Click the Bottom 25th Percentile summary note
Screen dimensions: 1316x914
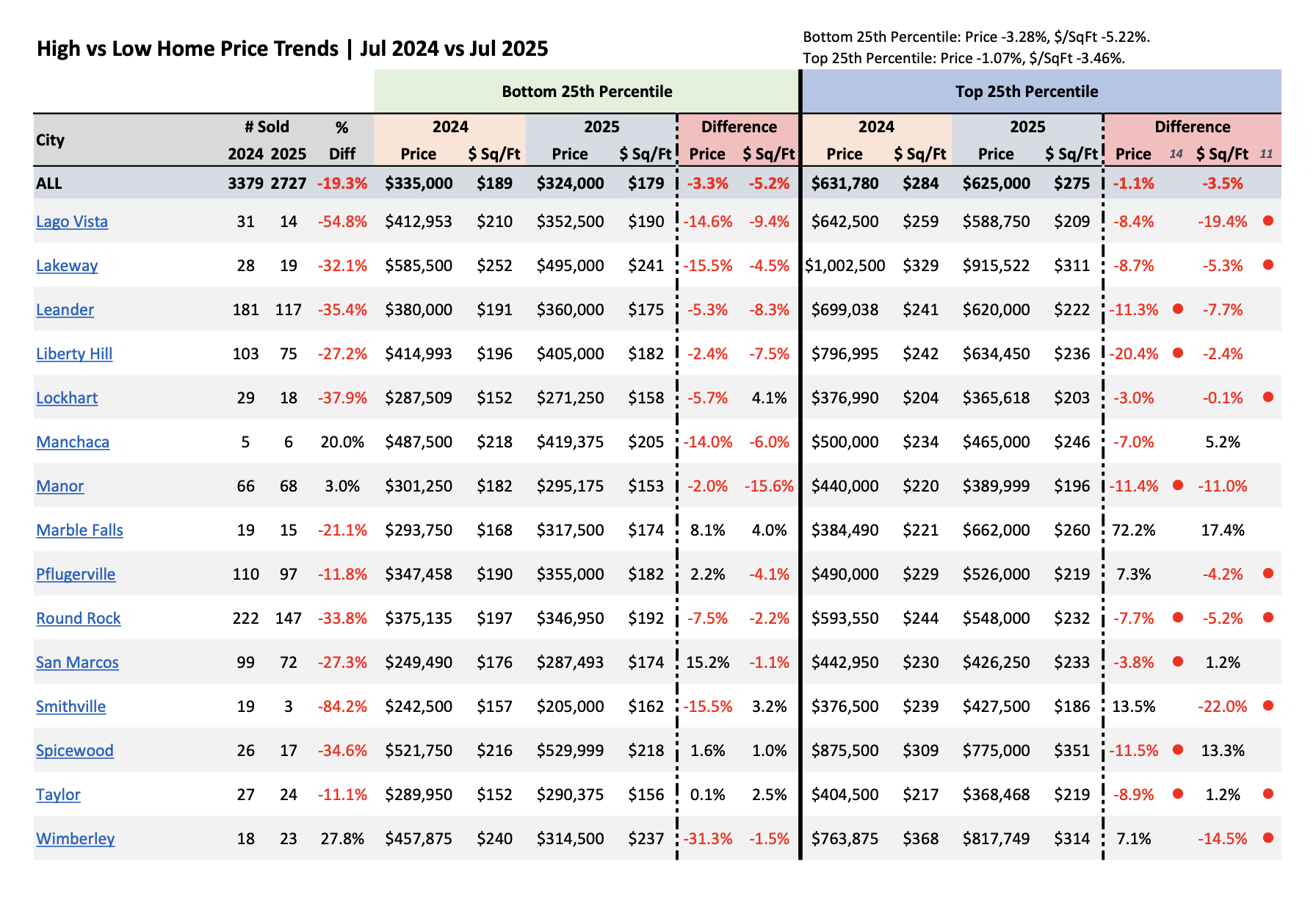pos(977,37)
